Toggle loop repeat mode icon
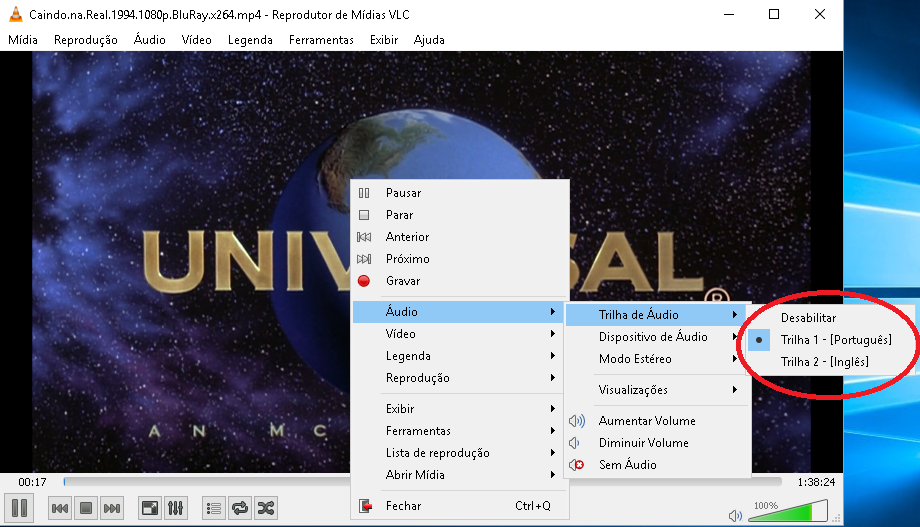 [x=240, y=508]
